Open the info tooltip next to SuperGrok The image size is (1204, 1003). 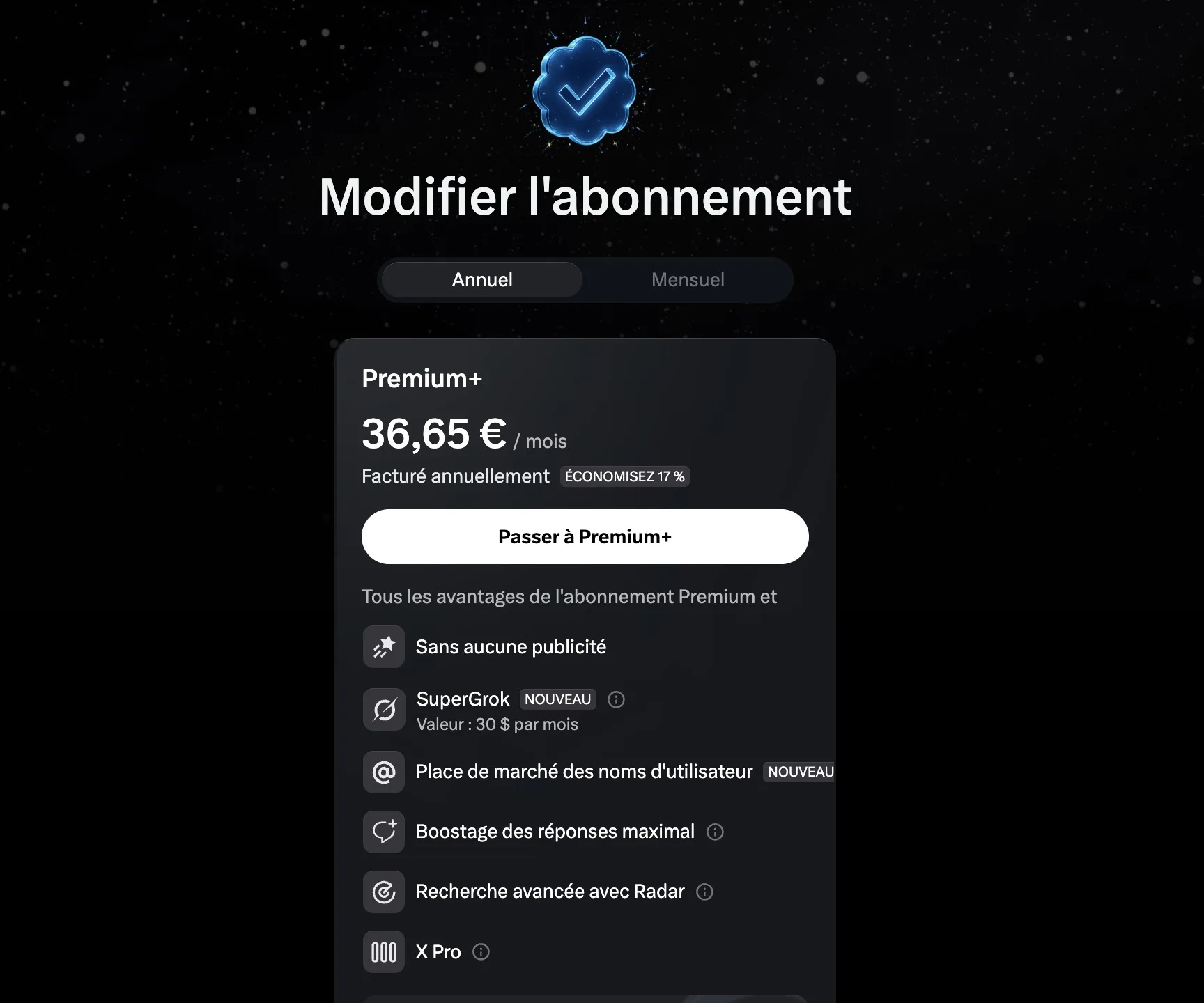coord(616,699)
